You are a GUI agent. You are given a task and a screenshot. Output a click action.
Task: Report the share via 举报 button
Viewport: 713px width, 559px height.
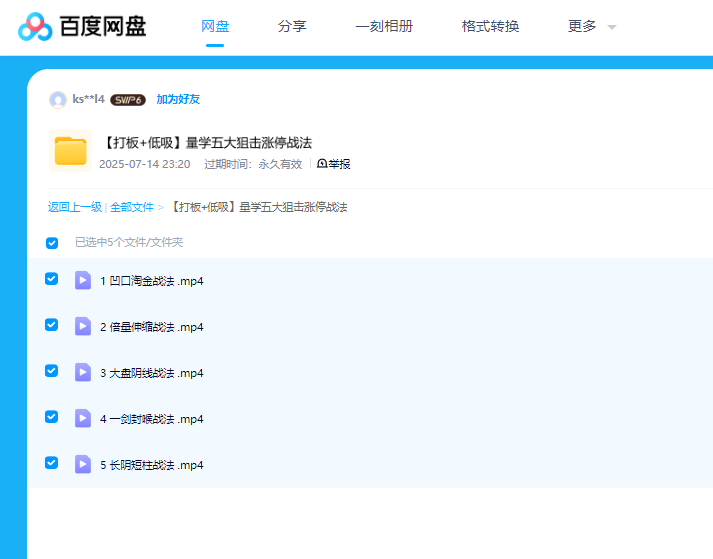tap(334, 164)
